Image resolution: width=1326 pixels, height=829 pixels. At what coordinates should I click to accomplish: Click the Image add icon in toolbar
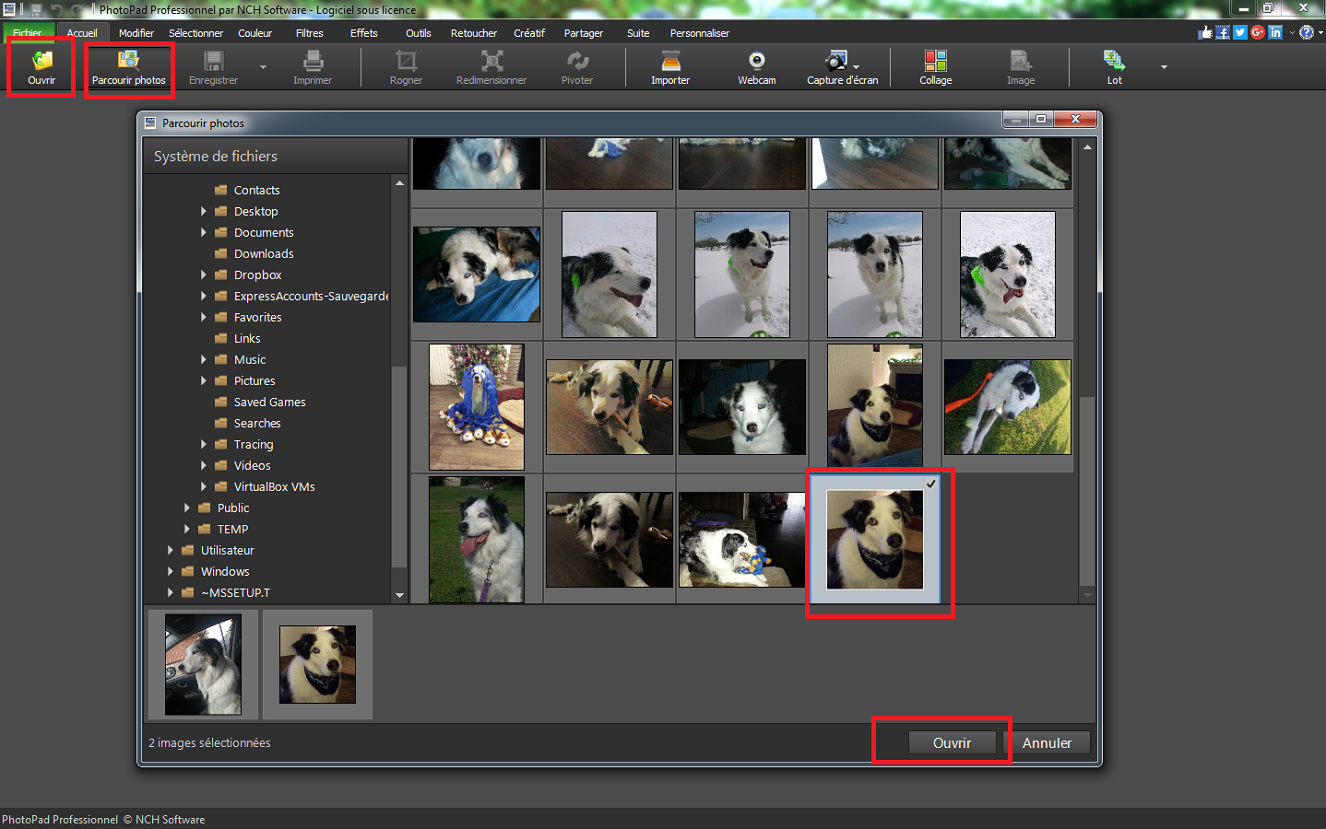tap(1020, 60)
